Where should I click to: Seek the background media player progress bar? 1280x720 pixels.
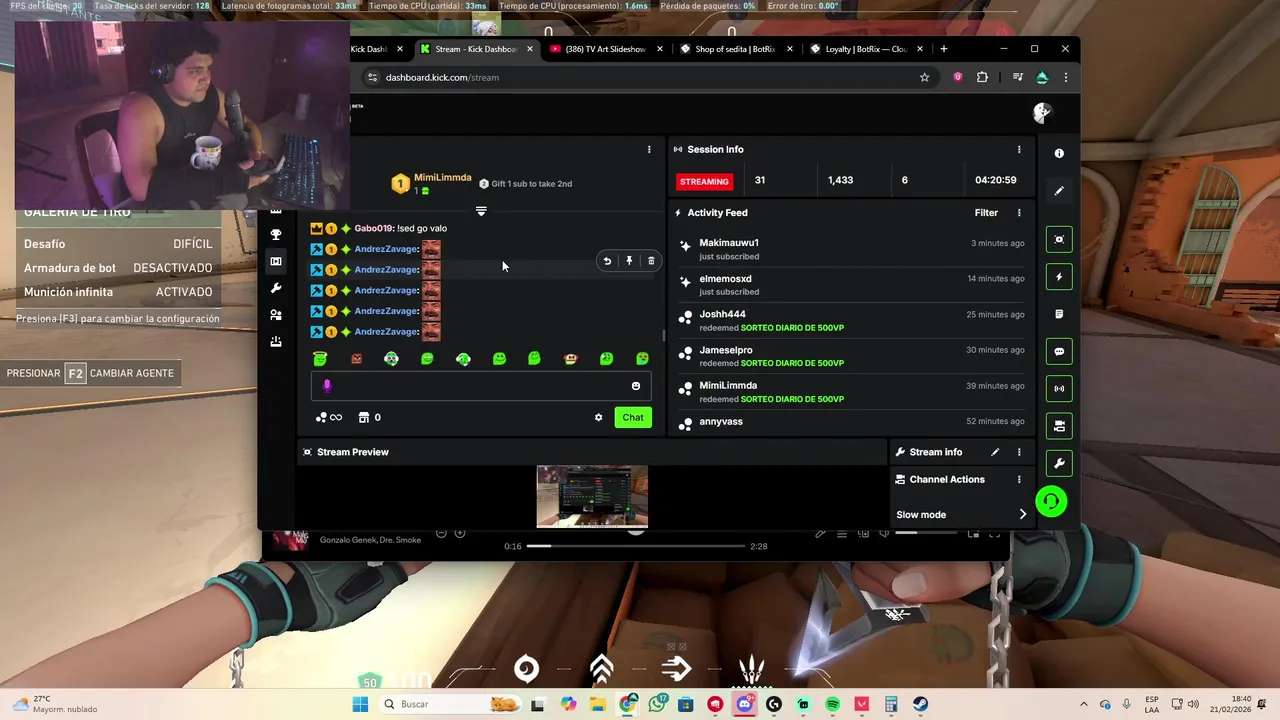point(636,546)
